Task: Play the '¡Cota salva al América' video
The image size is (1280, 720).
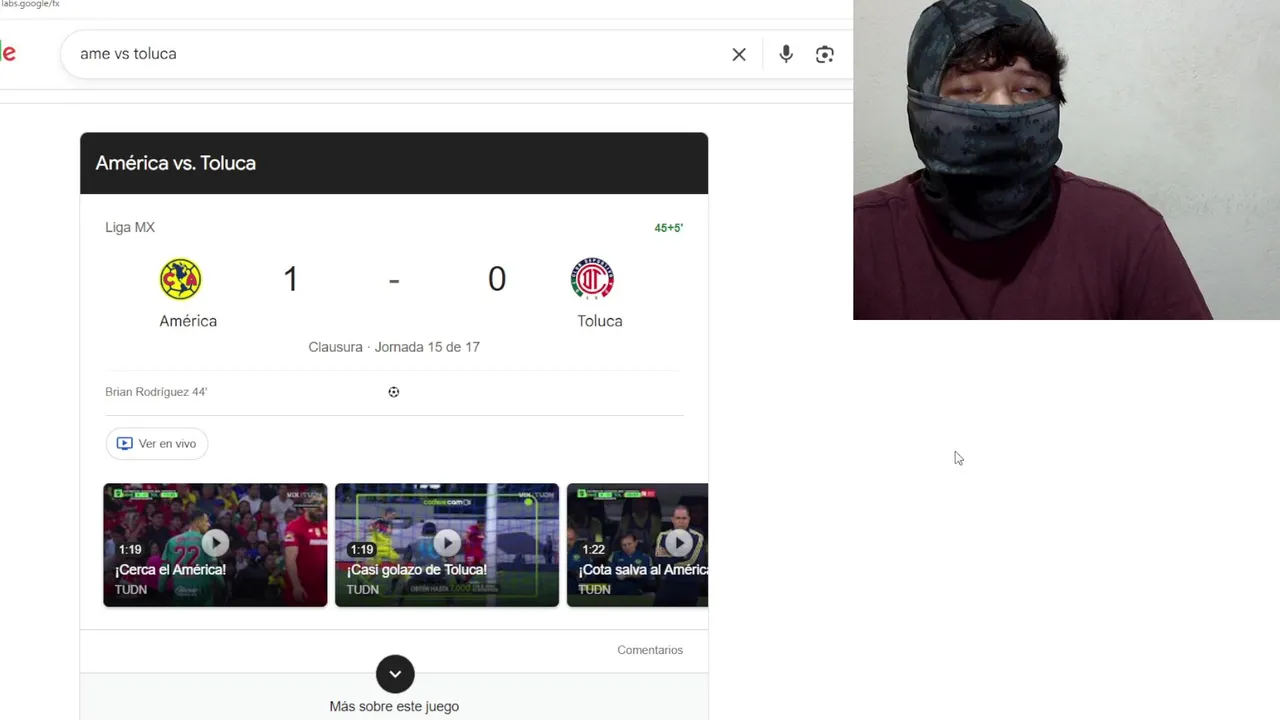Action: [638, 545]
